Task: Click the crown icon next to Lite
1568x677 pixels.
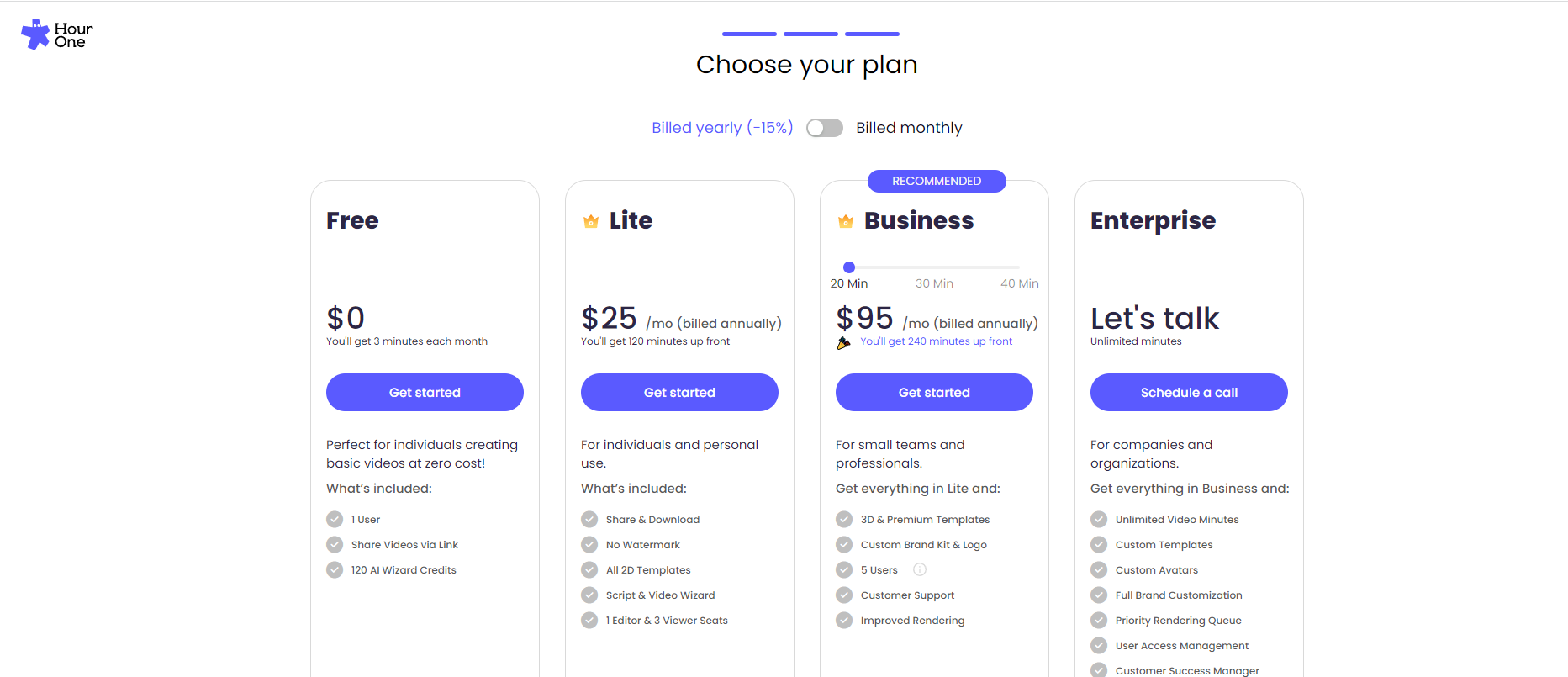Action: [x=591, y=221]
